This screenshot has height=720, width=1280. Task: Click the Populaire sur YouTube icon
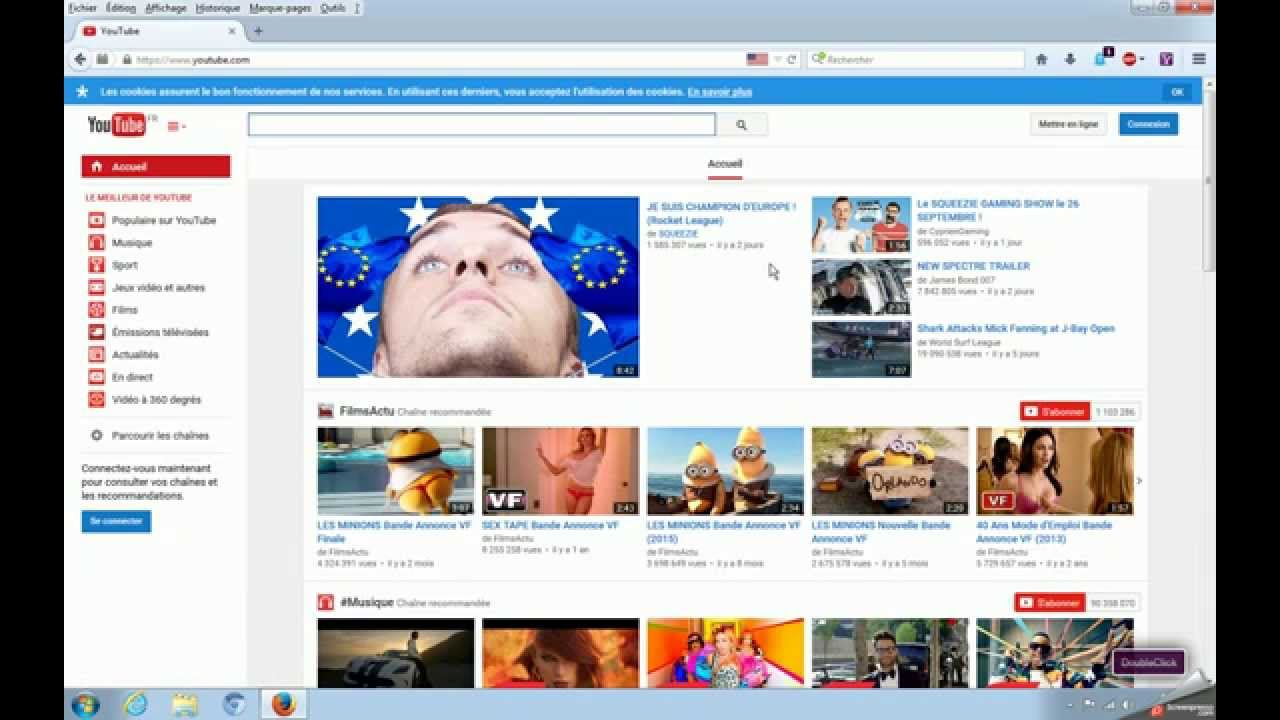pyautogui.click(x=96, y=220)
